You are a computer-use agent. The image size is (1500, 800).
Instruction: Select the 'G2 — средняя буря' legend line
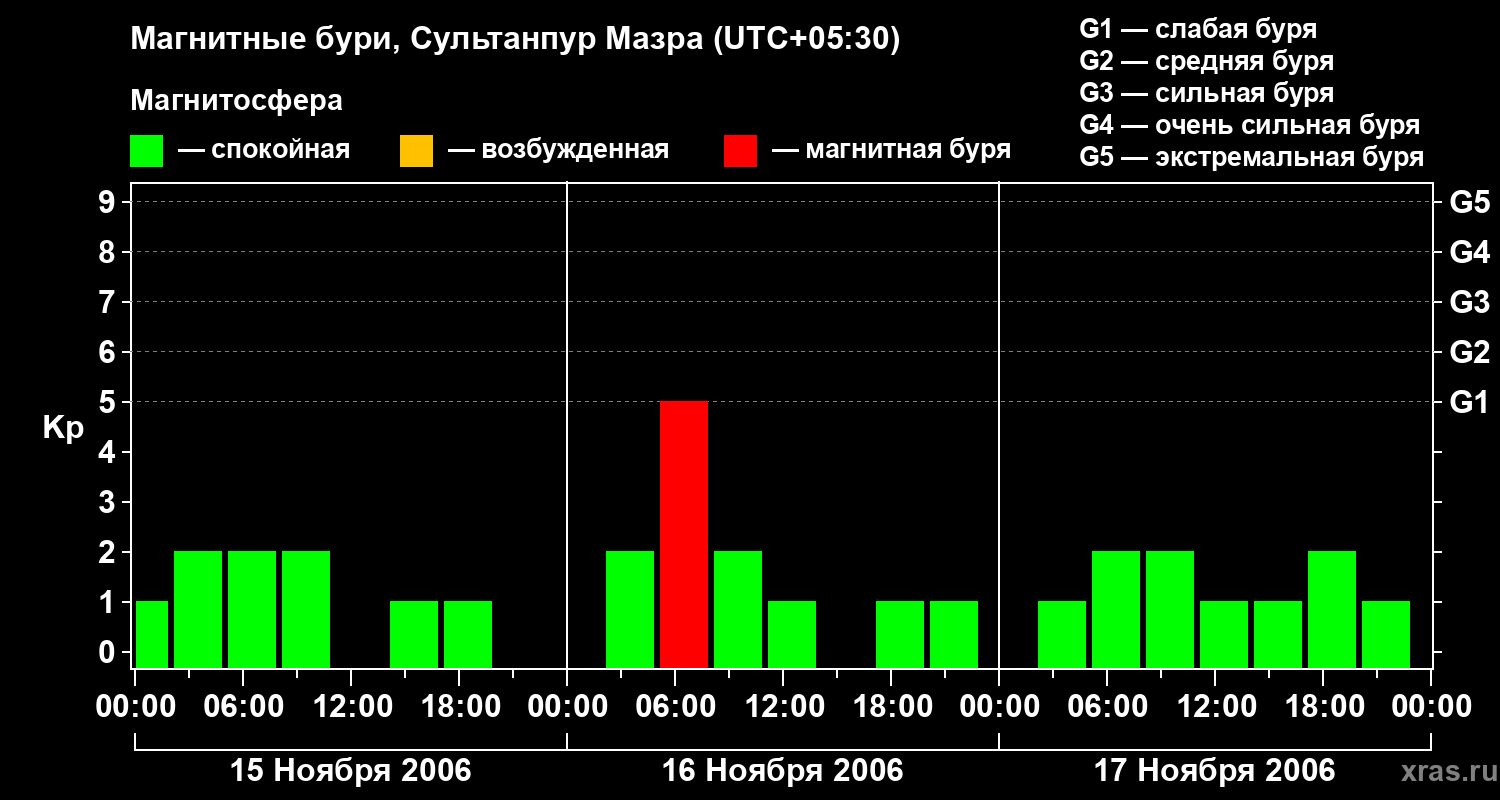click(x=1207, y=61)
